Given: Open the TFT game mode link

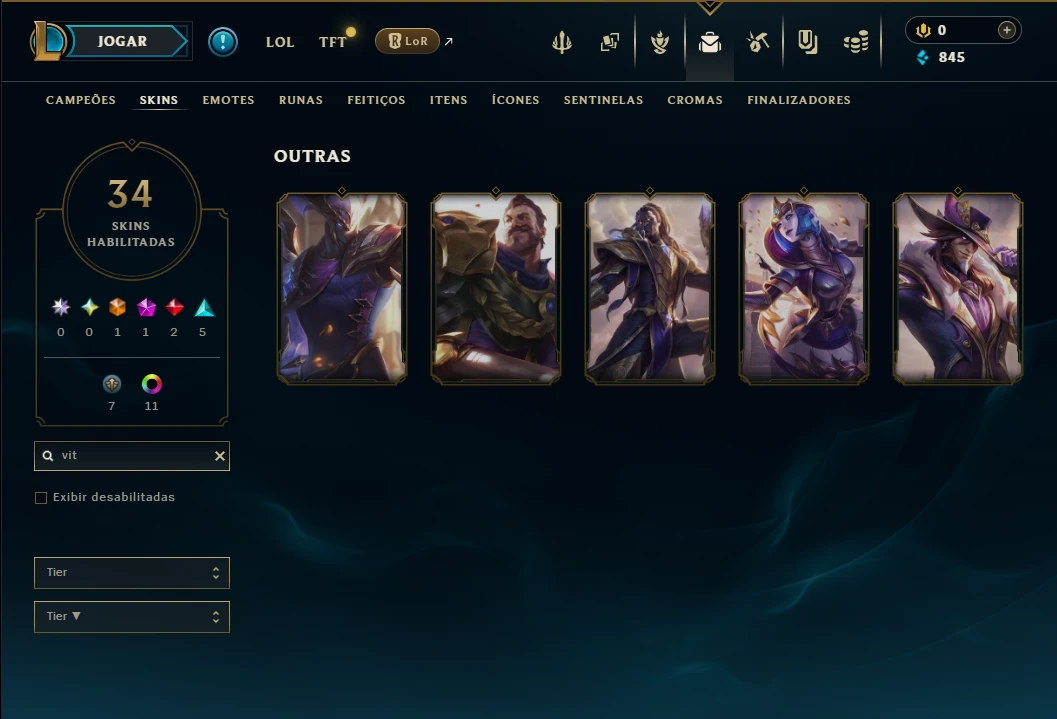Looking at the screenshot, I should [x=332, y=42].
